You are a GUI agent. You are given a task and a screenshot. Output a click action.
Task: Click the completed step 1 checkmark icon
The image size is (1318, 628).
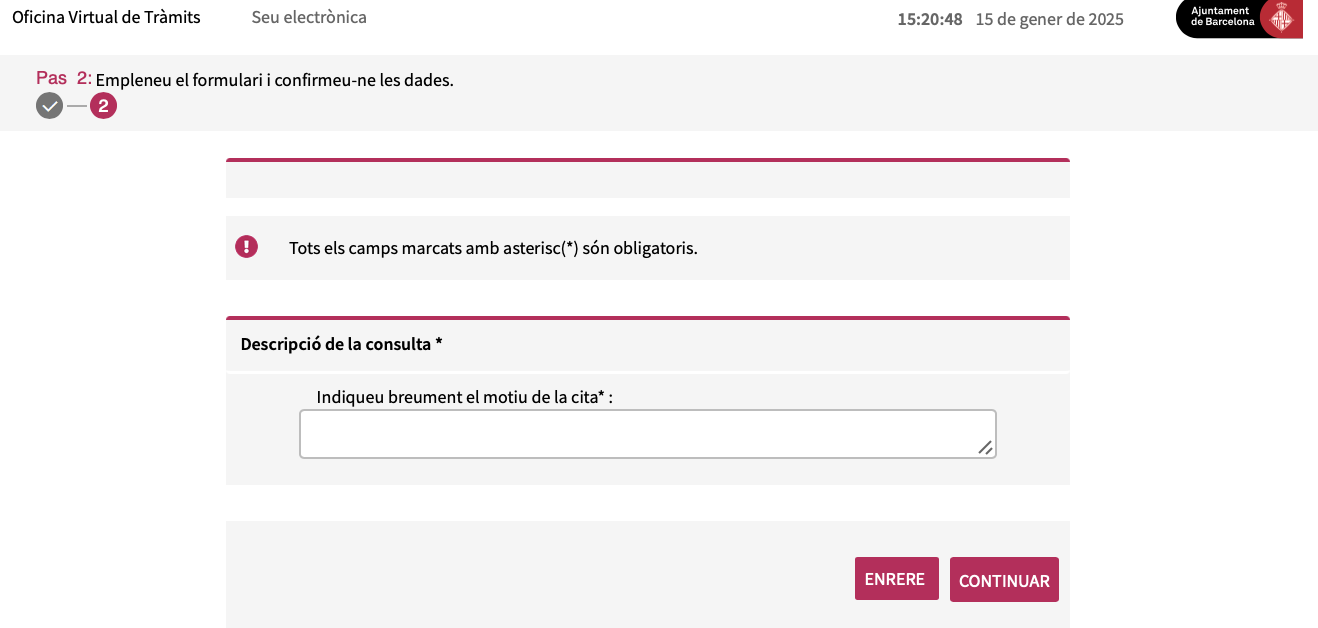coord(49,106)
